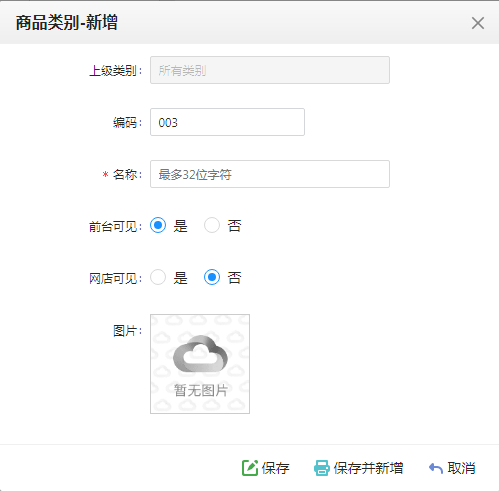Click the green save pencil icon
499x491 pixels.
[250, 468]
